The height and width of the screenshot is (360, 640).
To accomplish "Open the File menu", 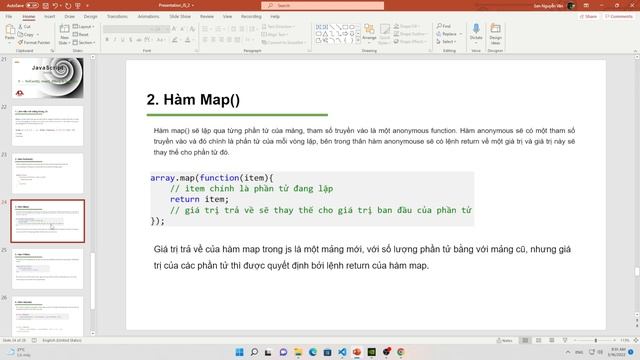I will [x=9, y=17].
